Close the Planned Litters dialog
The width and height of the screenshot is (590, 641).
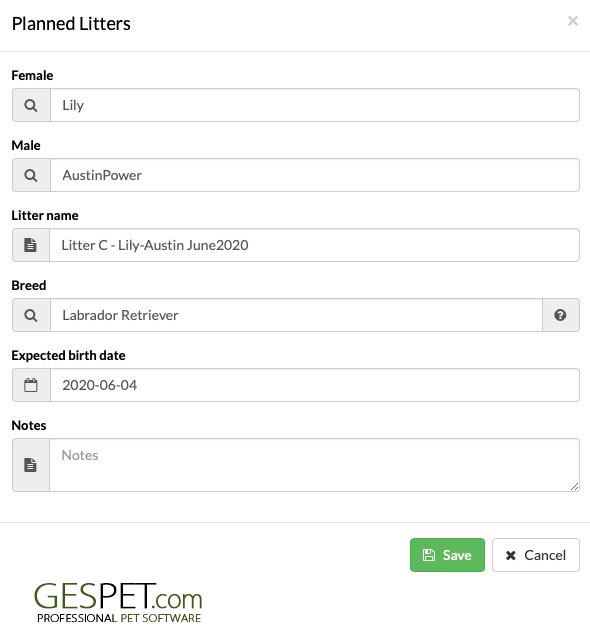573,21
